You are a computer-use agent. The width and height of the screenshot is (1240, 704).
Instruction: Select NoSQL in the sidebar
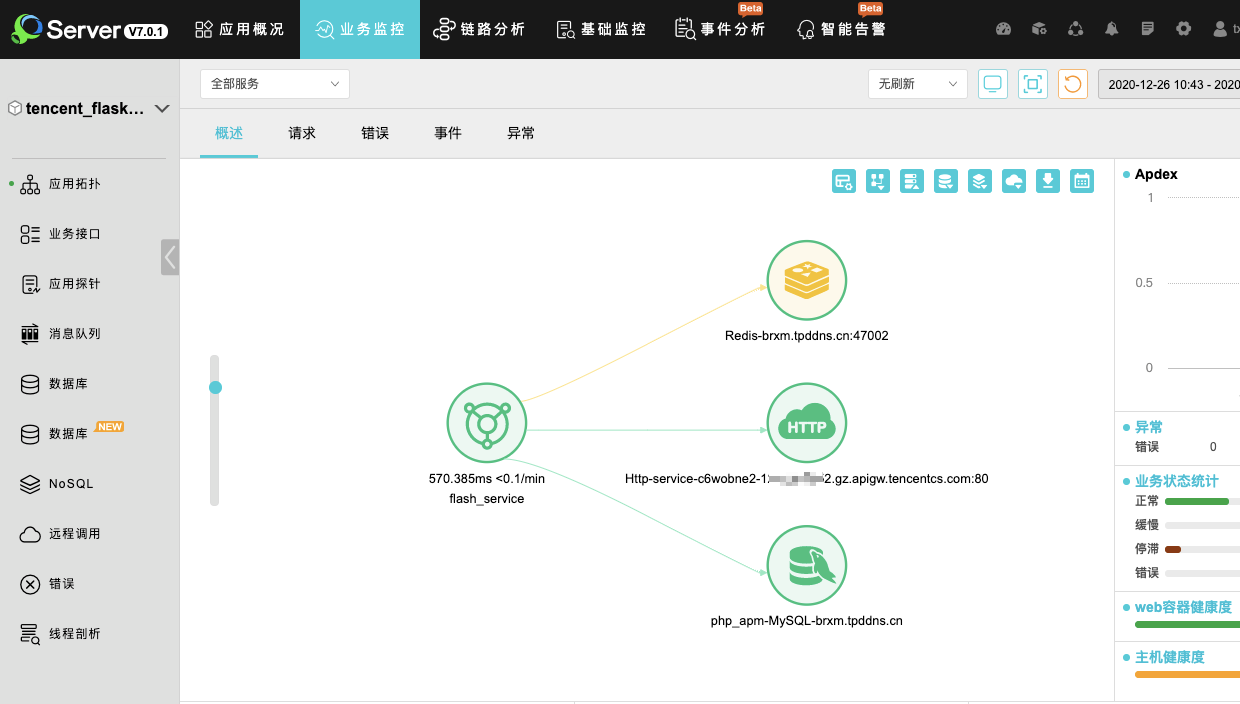click(71, 484)
